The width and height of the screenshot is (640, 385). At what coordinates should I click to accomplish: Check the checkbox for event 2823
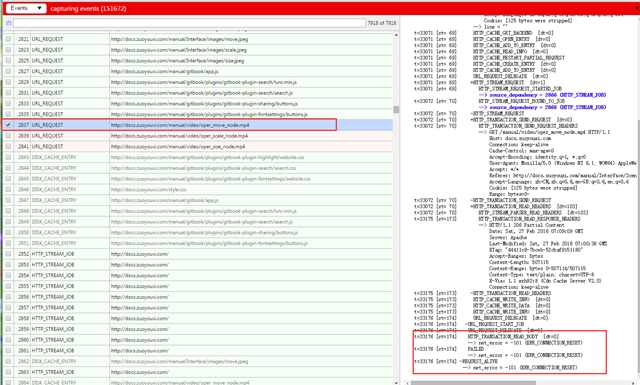[x=8, y=50]
